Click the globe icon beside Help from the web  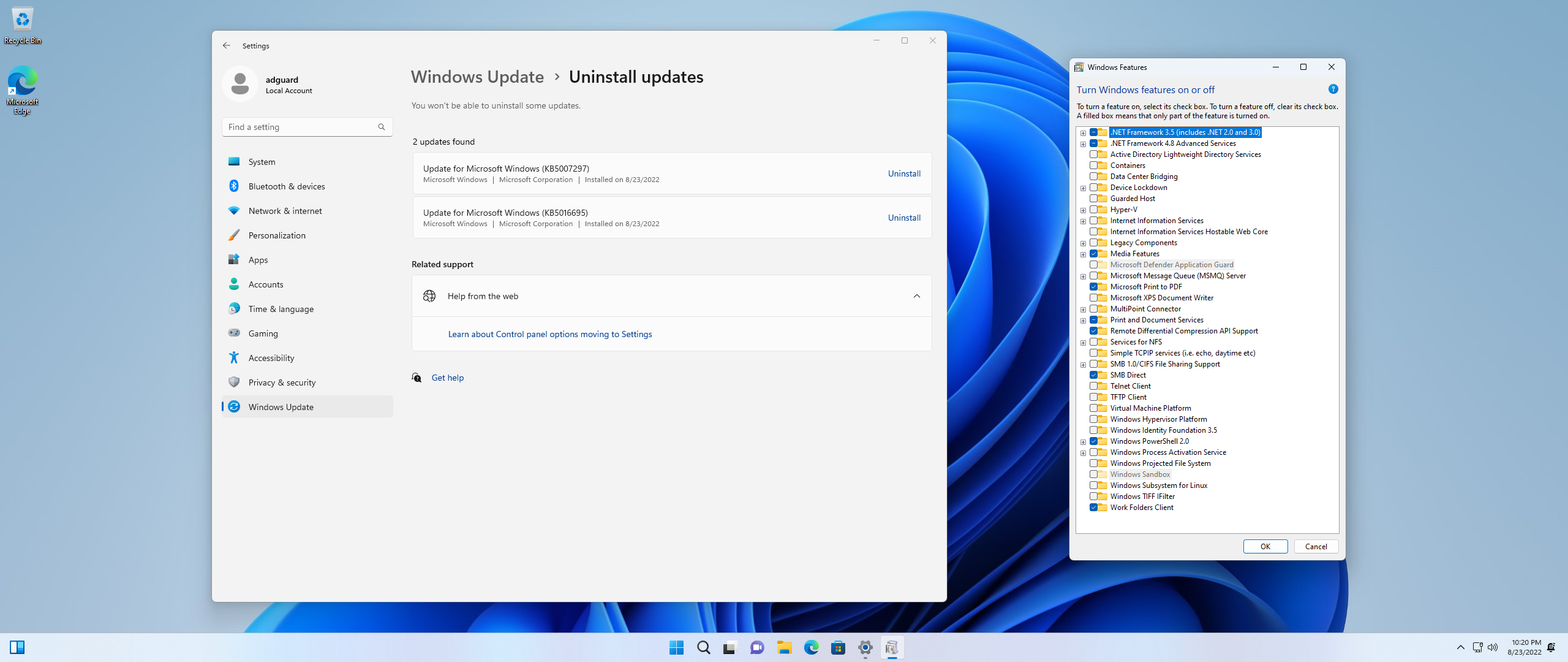pos(429,296)
